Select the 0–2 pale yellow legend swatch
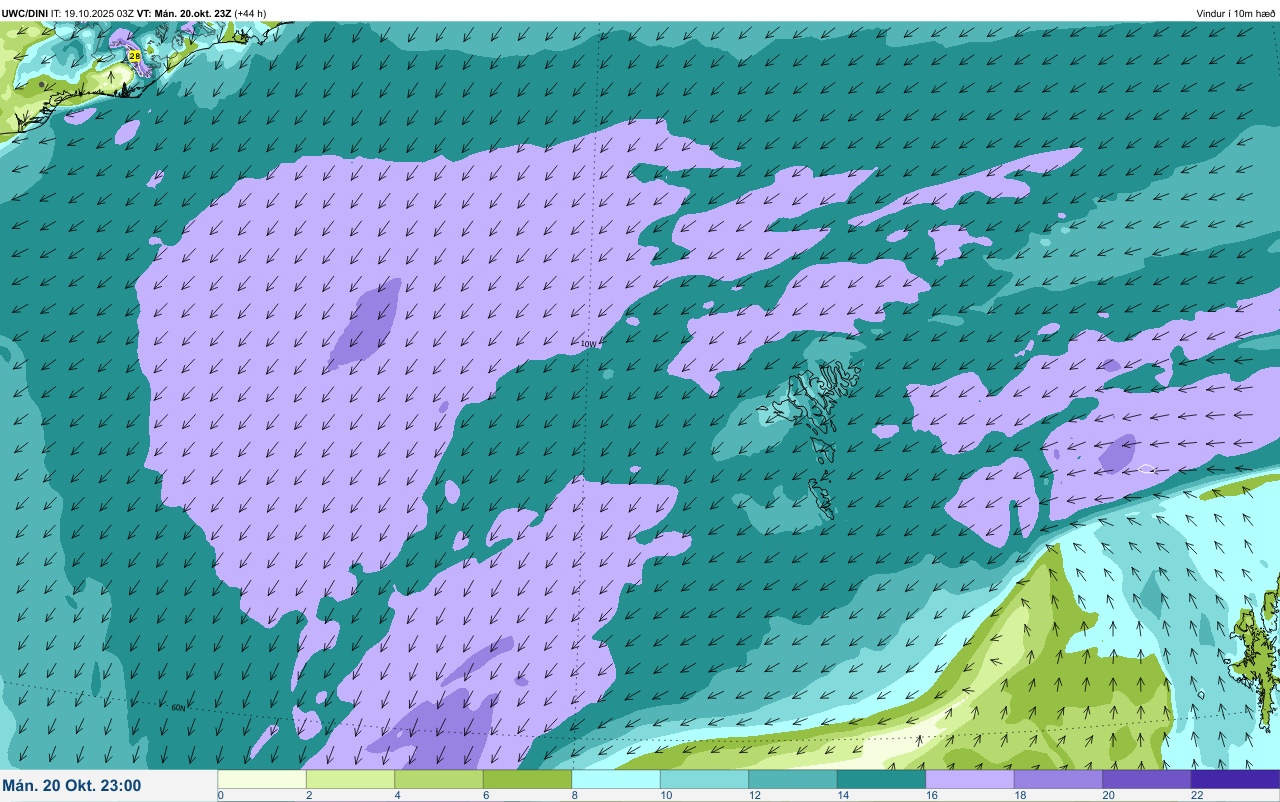Viewport: 1280px width, 802px height. (262, 779)
